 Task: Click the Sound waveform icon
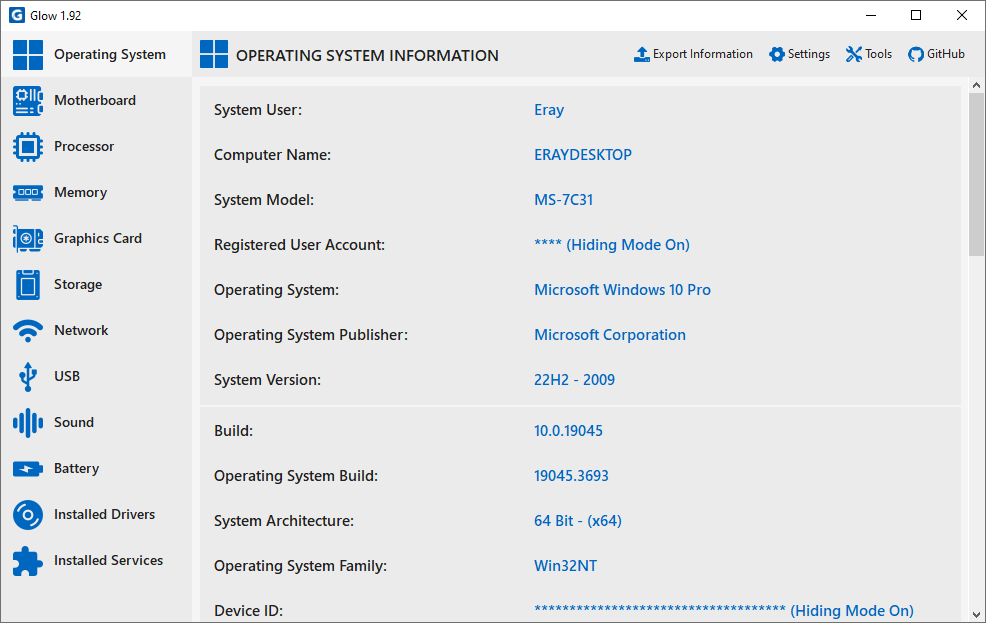[x=28, y=422]
